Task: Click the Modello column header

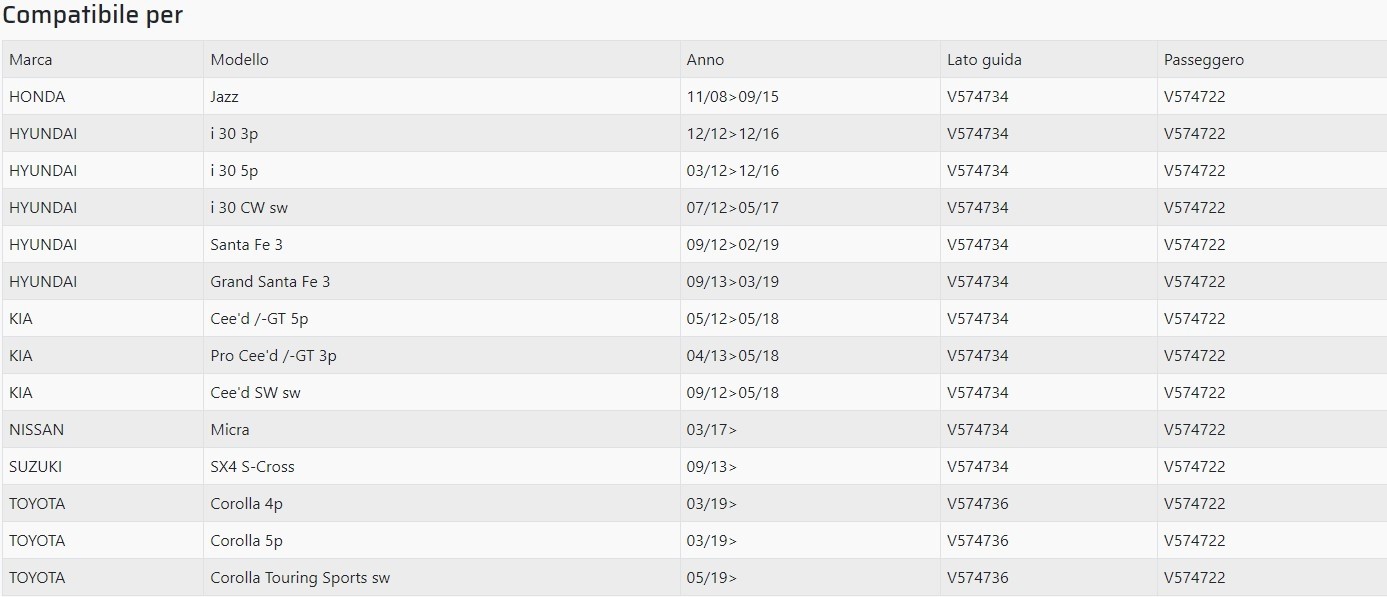Action: [239, 60]
